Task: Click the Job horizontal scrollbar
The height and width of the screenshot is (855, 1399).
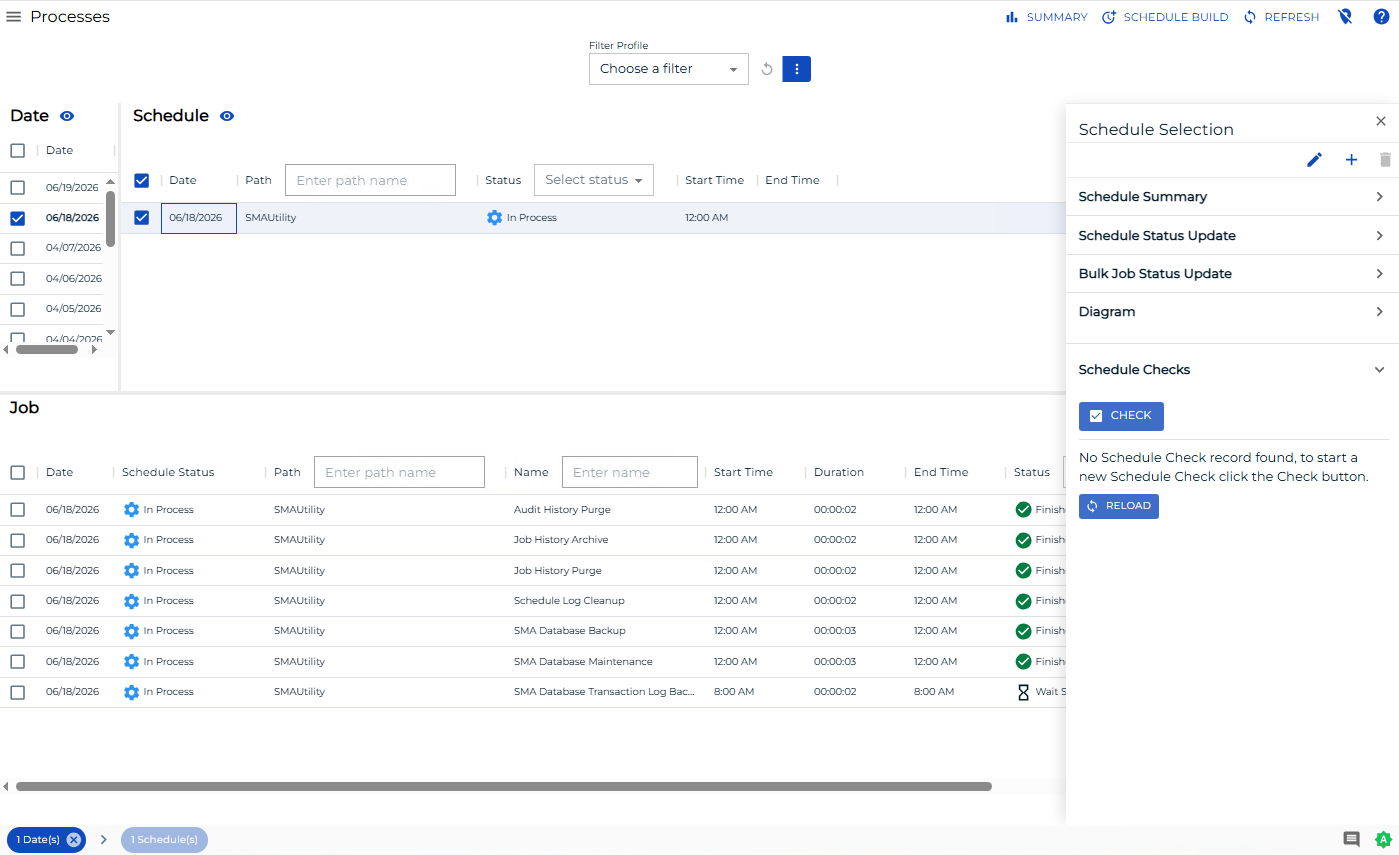Action: tap(503, 787)
